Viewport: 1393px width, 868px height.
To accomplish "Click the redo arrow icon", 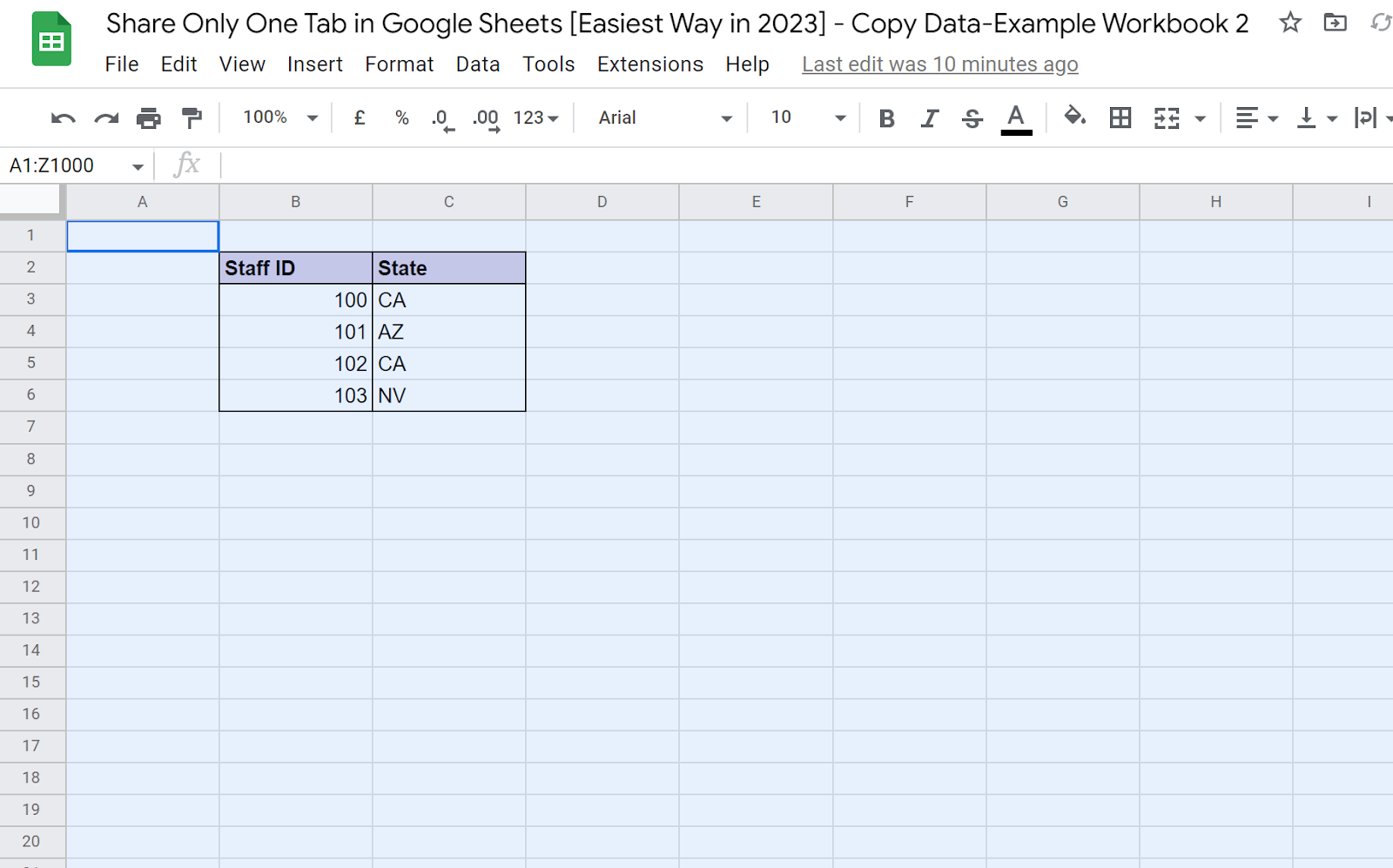I will tap(106, 118).
